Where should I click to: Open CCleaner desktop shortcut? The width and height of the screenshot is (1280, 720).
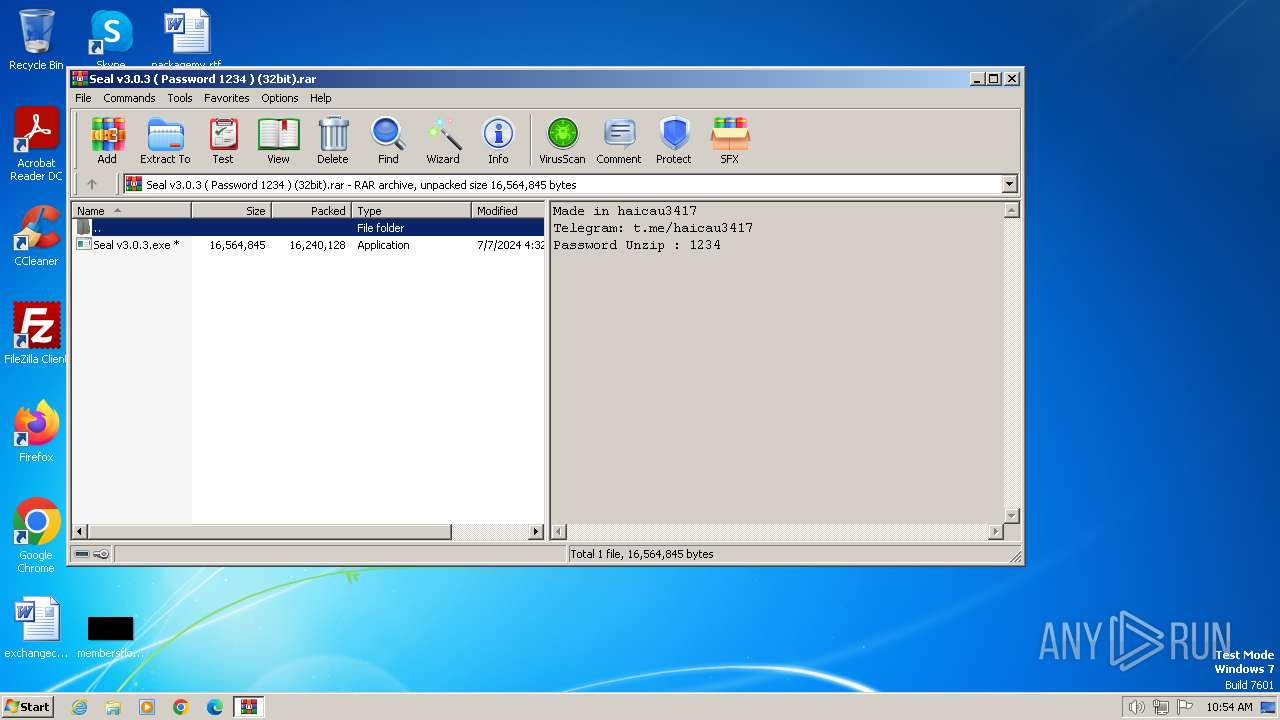[36, 236]
